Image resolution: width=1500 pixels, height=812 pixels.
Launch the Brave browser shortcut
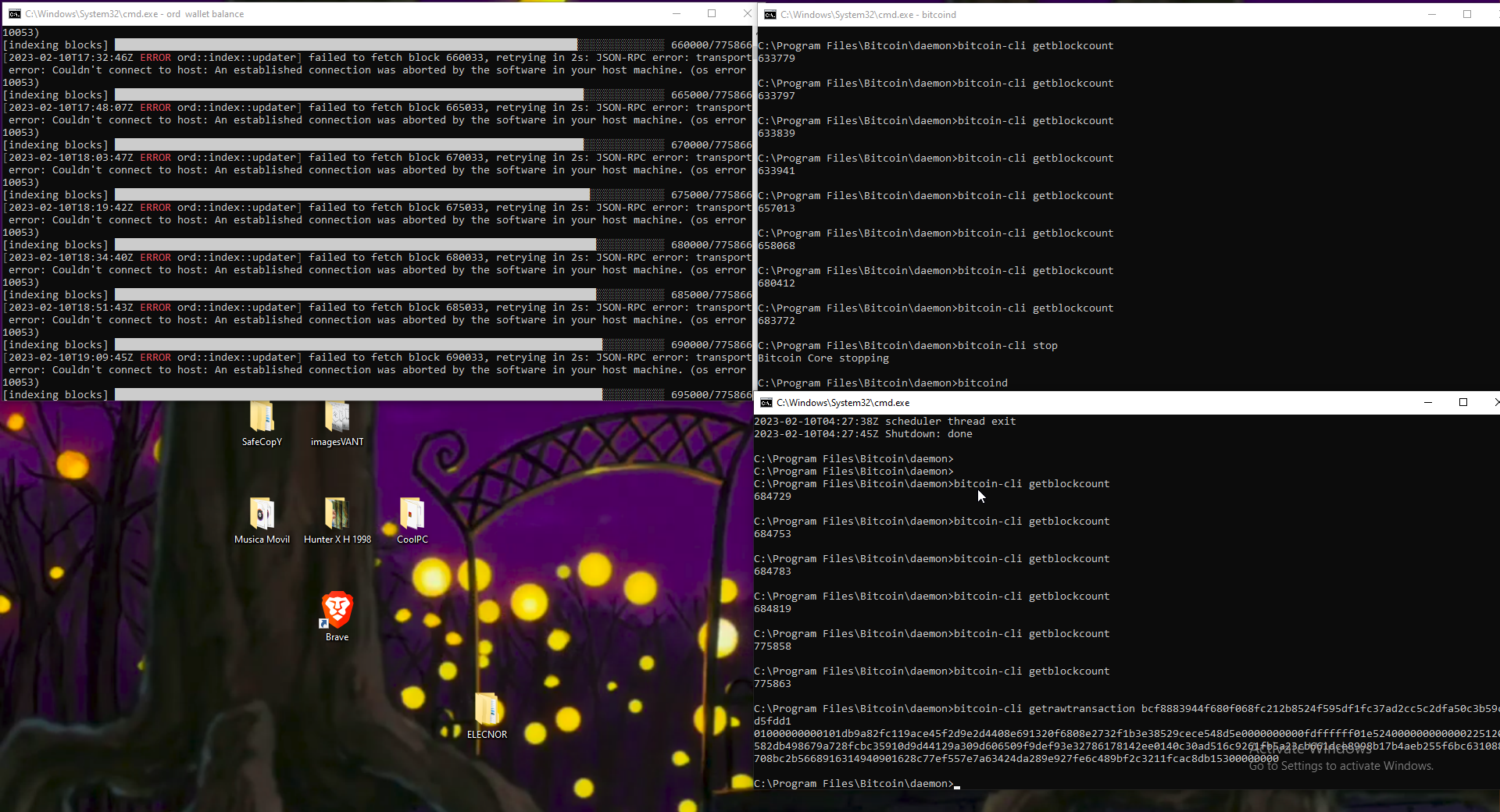[x=337, y=611]
